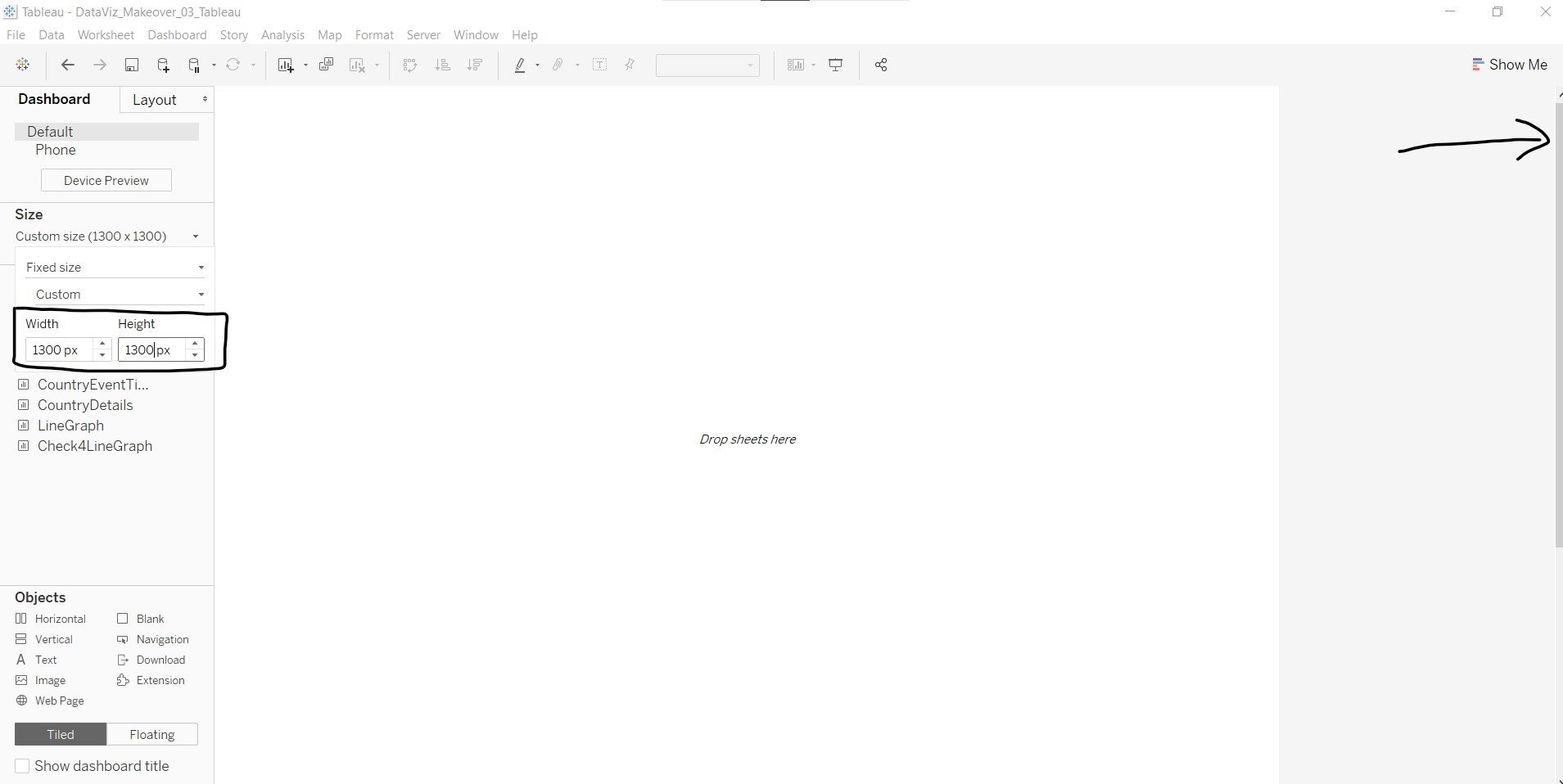
Task: Check Show dashboard title checkbox
Action: [x=23, y=766]
